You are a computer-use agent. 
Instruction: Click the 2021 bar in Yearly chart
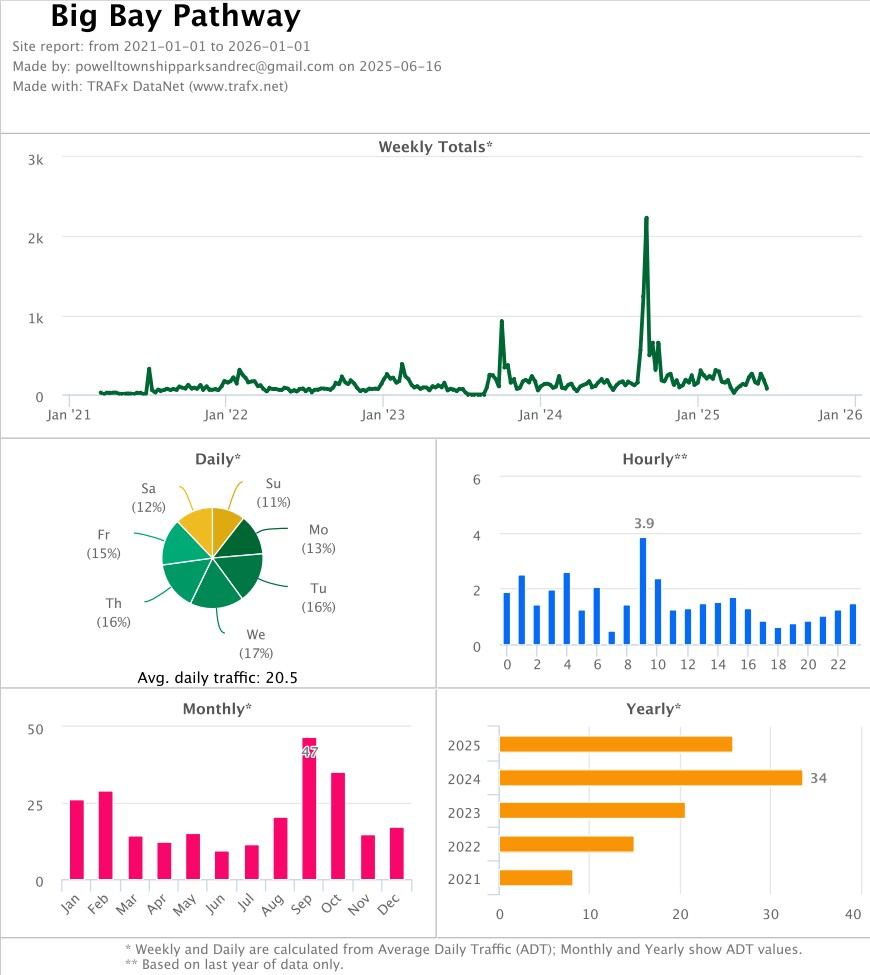coord(536,878)
